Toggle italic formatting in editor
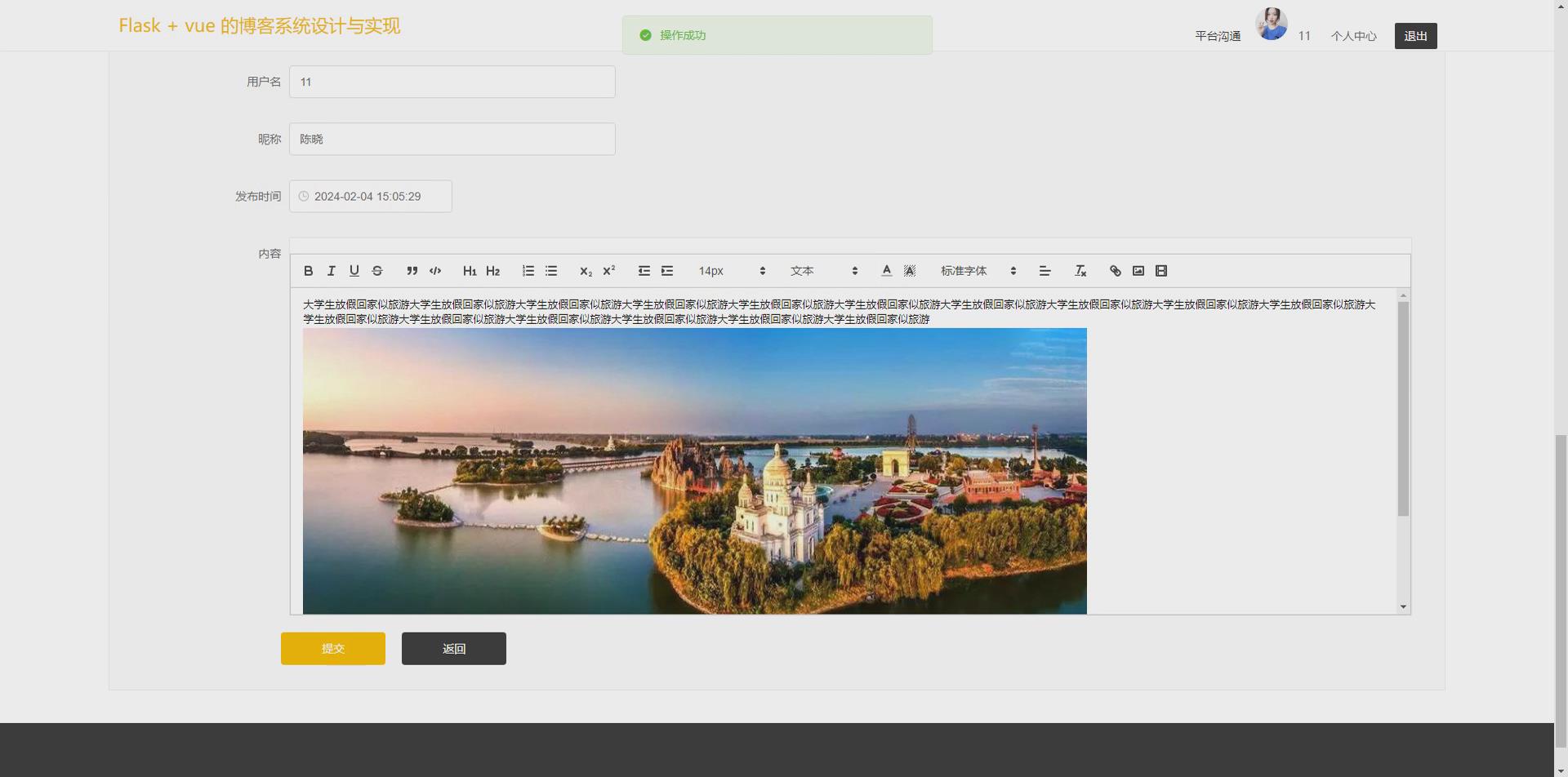Screen dimensions: 1568x777 tap(332, 271)
